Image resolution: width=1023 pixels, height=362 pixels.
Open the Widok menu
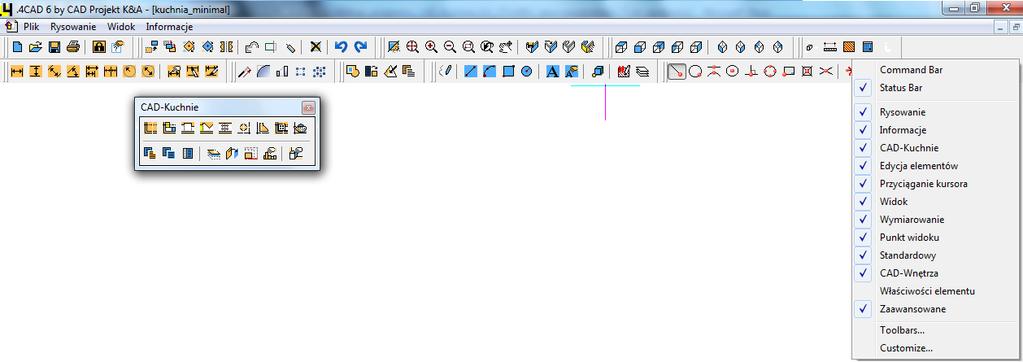click(x=121, y=27)
